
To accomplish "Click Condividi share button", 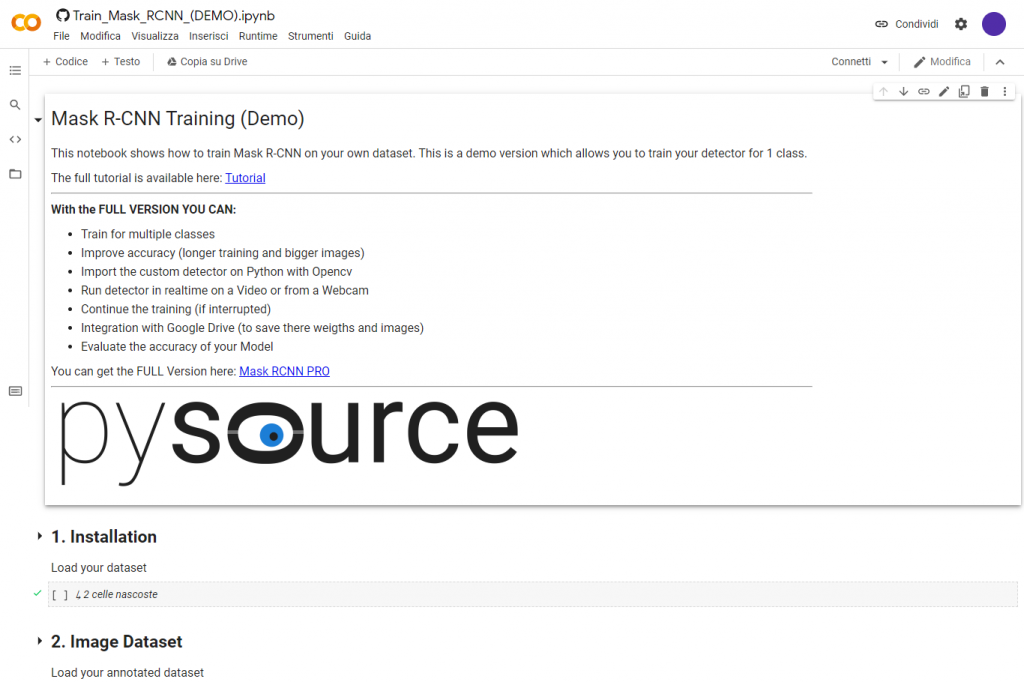I will click(x=907, y=24).
